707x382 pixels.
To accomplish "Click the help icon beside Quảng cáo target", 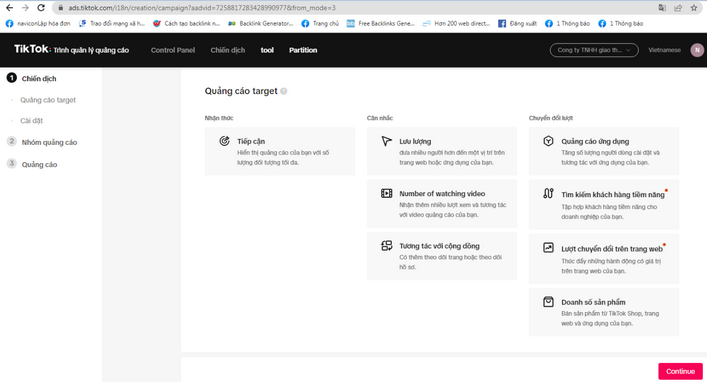I will pos(284,91).
